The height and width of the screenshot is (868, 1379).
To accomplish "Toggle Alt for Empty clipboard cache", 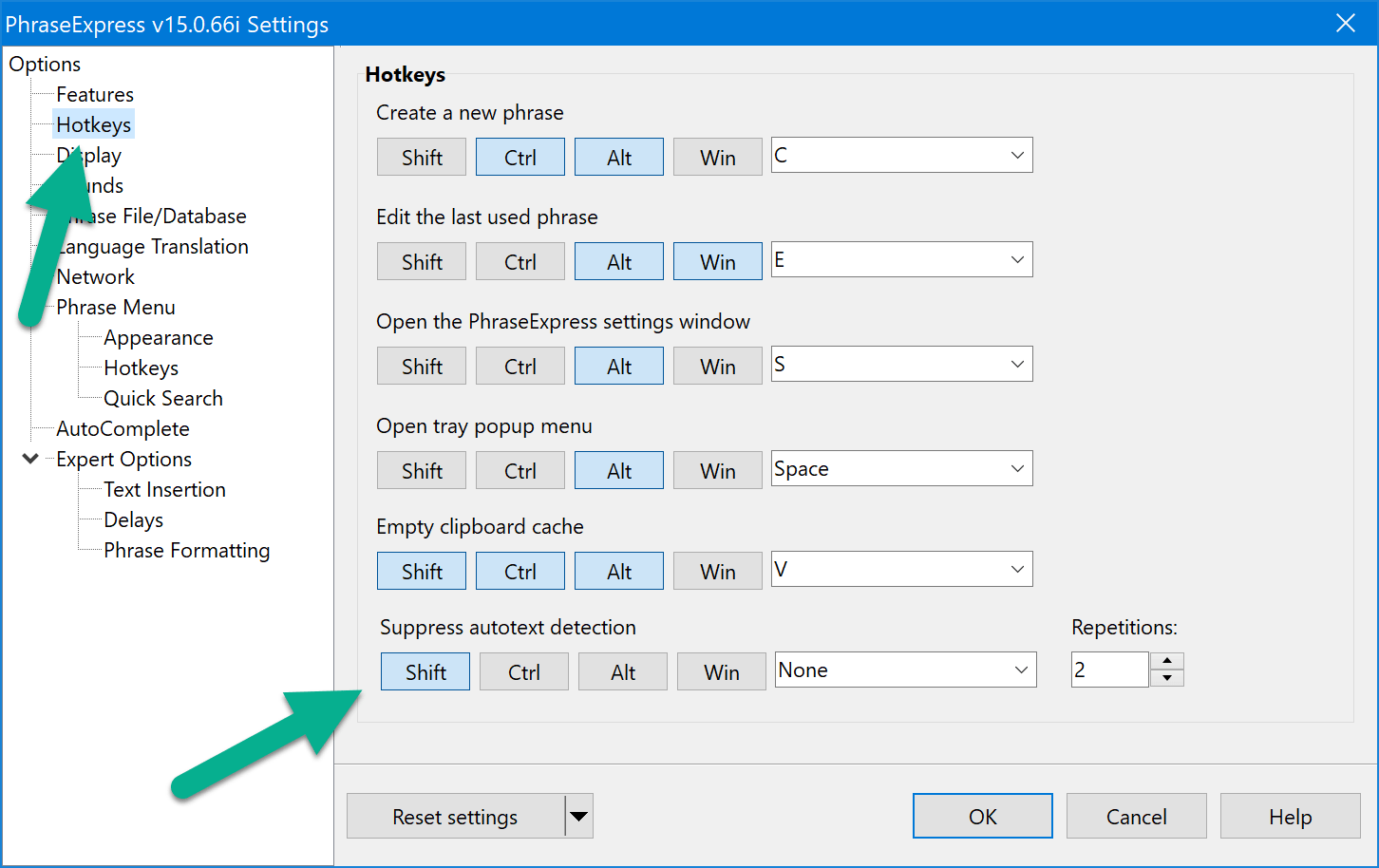I will (619, 572).
